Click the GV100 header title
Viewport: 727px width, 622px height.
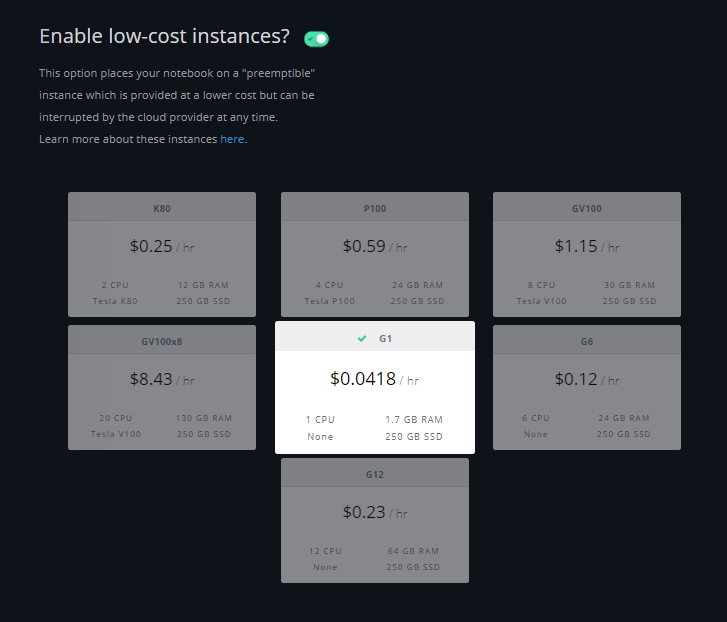(x=587, y=209)
